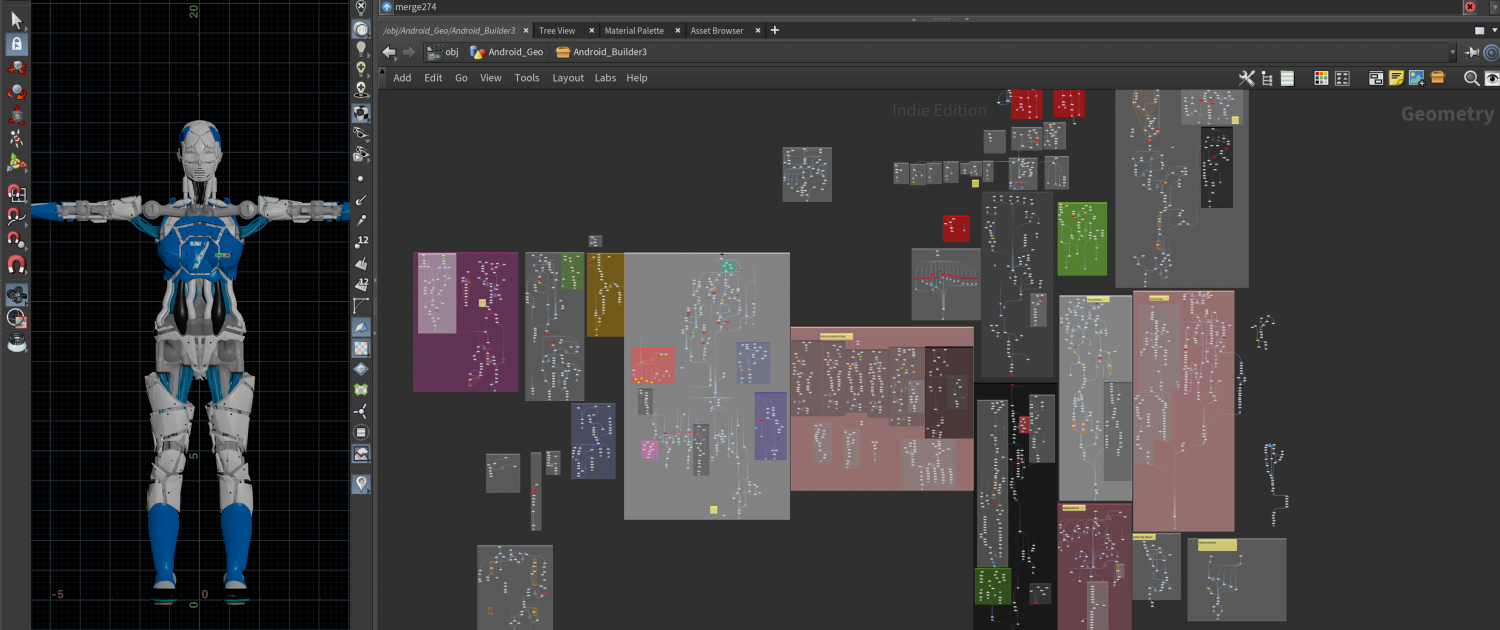Screen dimensions: 1500x630
Task: Enable grid snapping magnet icon
Action: click(x=17, y=192)
